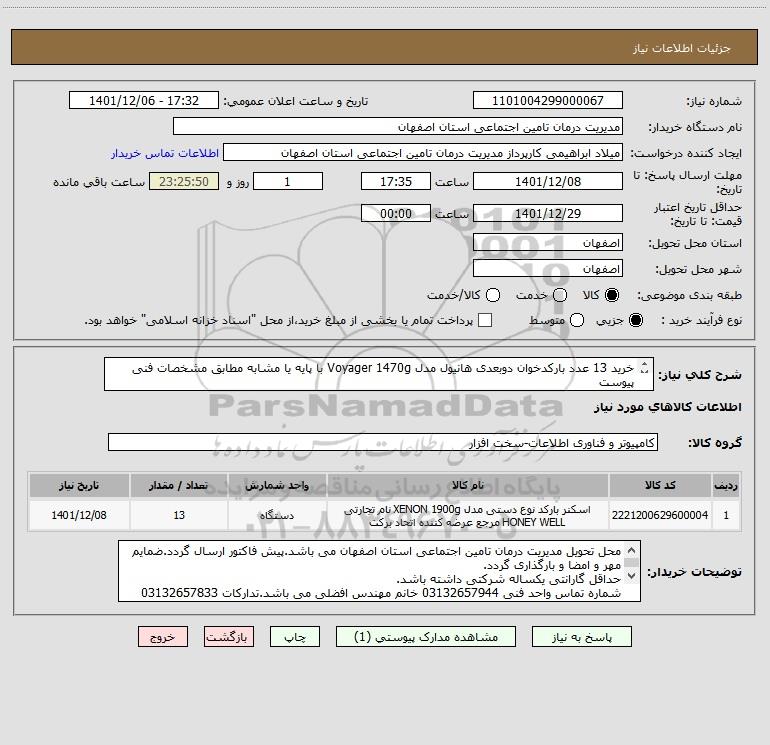Click the quantity 13 cell
This screenshot has width=770, height=745.
tap(179, 515)
